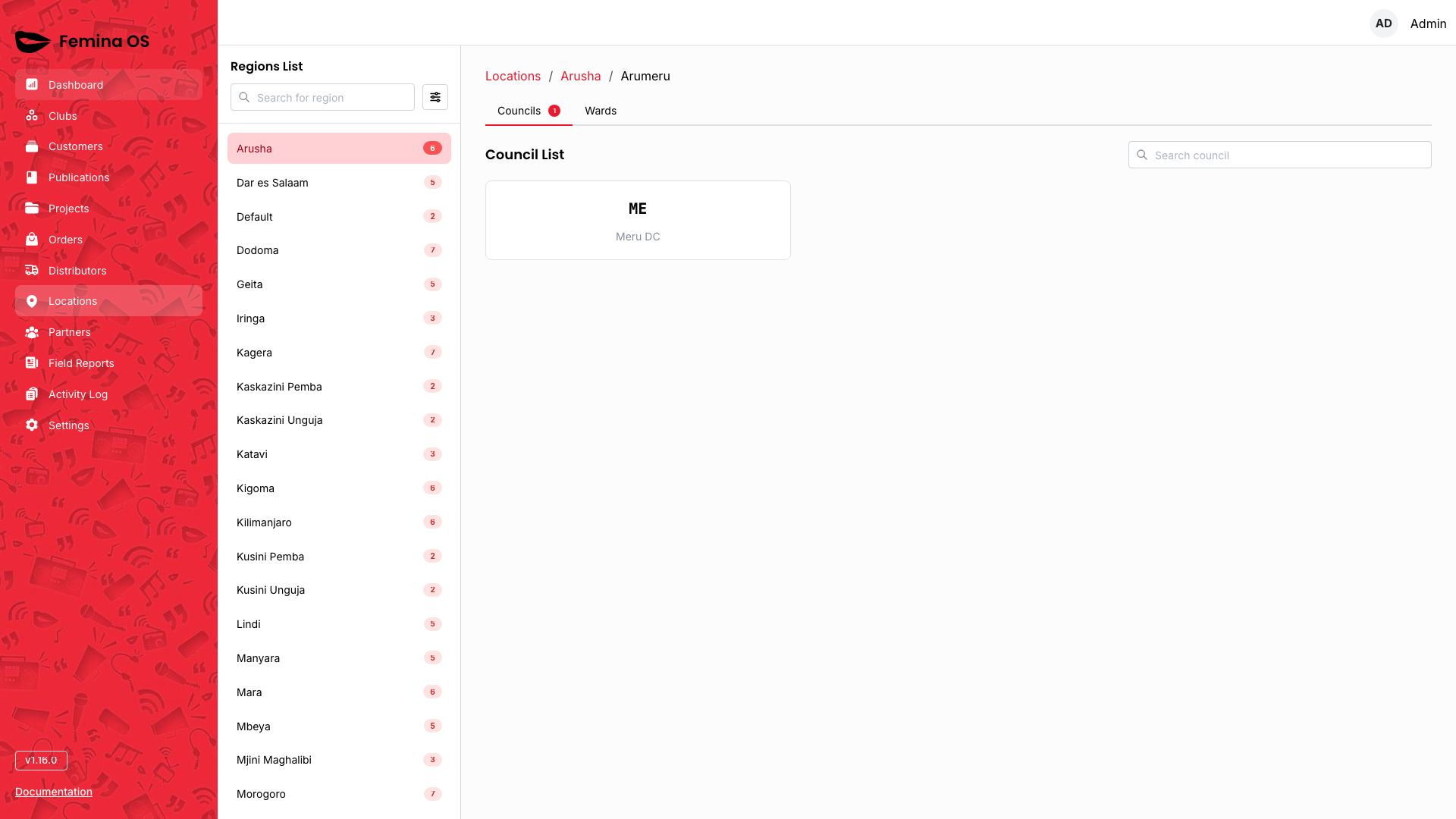Click the v1.16.0 version badge

coord(41,760)
